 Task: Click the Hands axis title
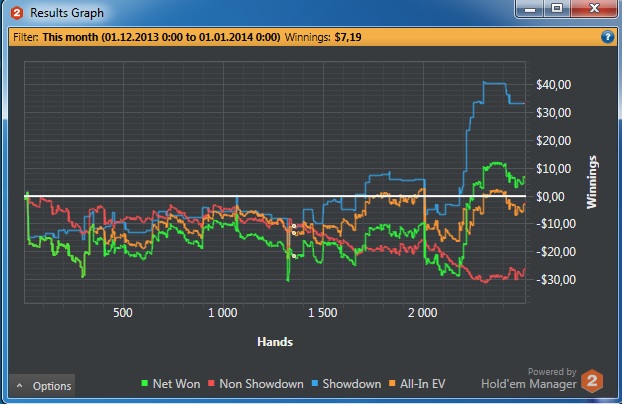[x=275, y=342]
